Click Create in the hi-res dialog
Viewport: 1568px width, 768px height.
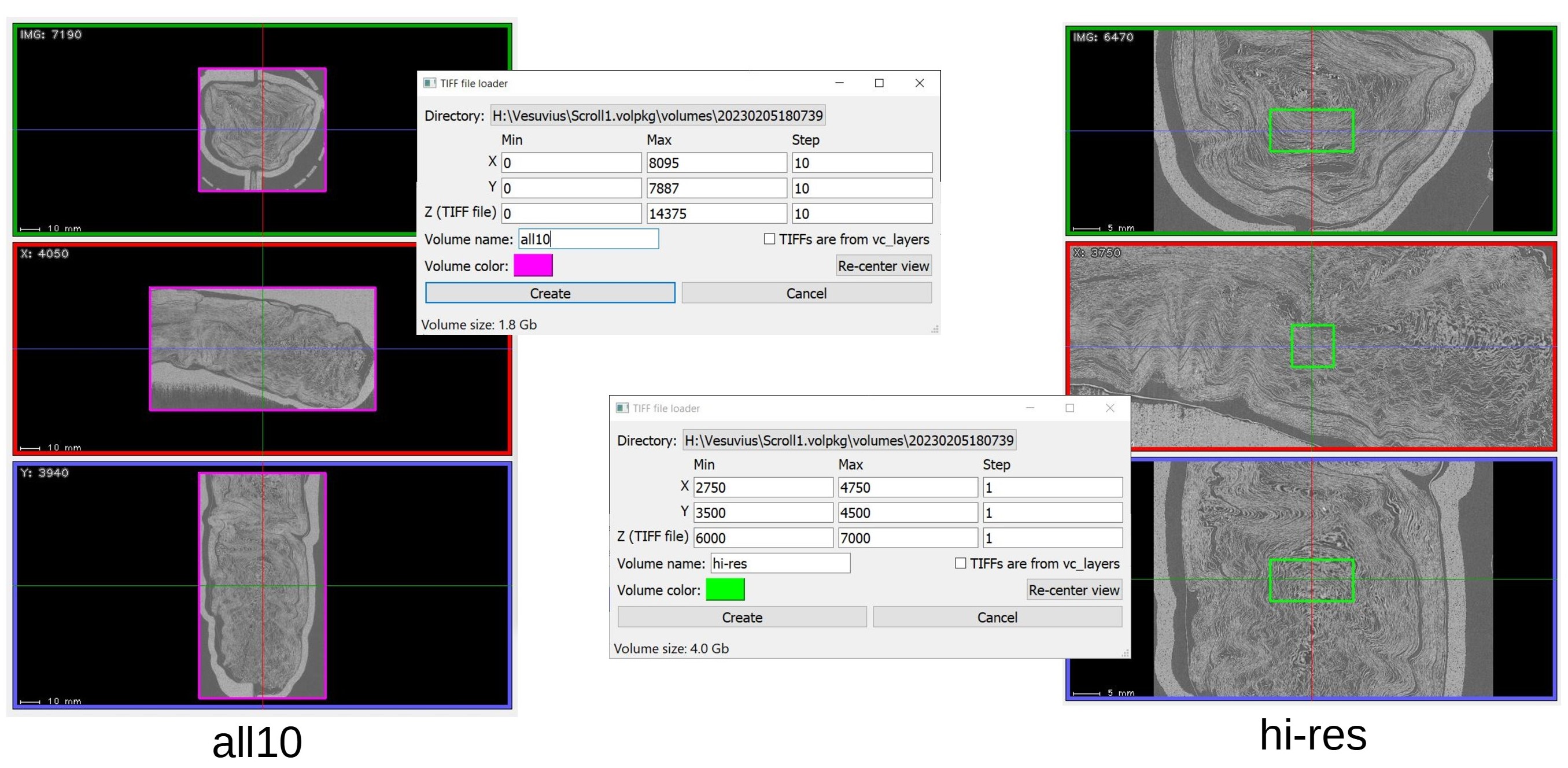(x=741, y=616)
